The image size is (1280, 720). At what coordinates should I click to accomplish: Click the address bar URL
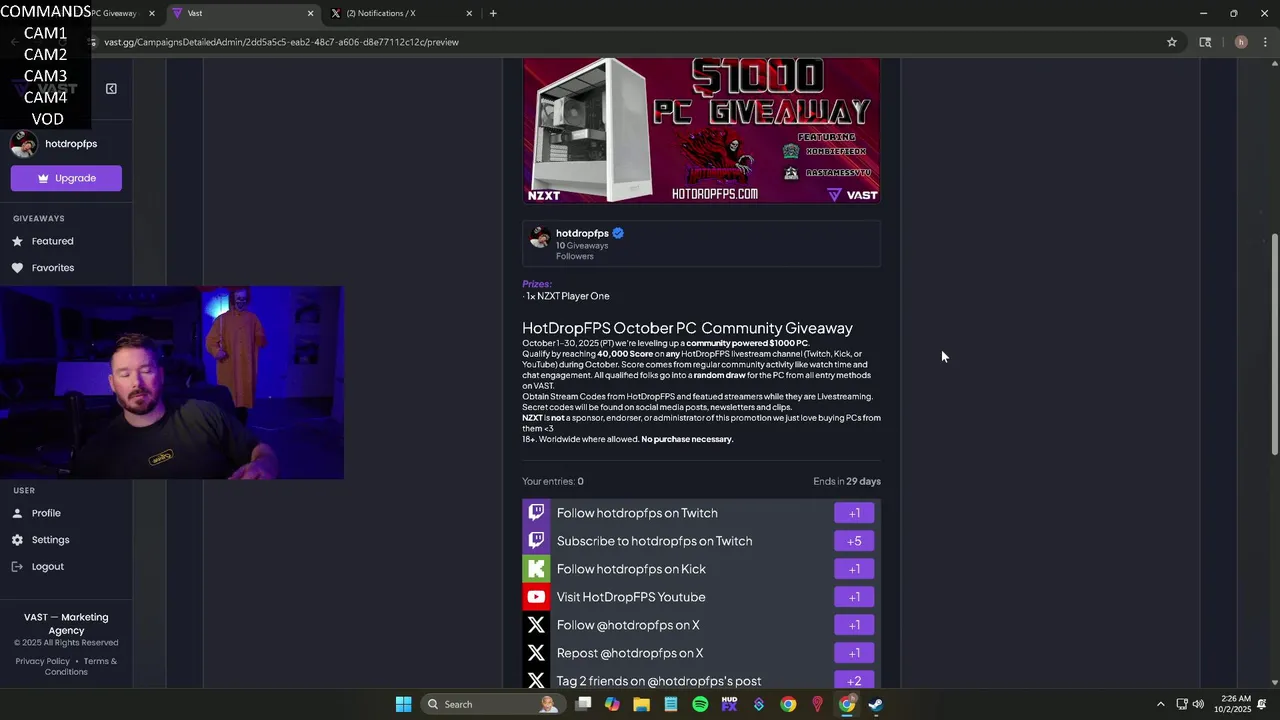click(x=282, y=42)
